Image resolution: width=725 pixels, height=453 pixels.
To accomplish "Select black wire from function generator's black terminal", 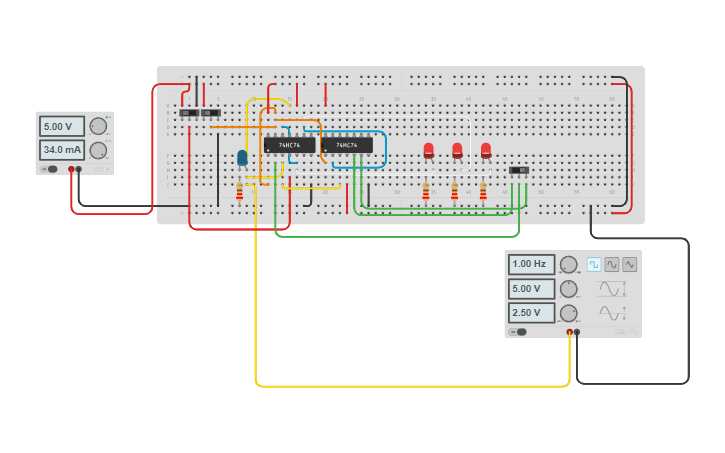I will coord(688,310).
